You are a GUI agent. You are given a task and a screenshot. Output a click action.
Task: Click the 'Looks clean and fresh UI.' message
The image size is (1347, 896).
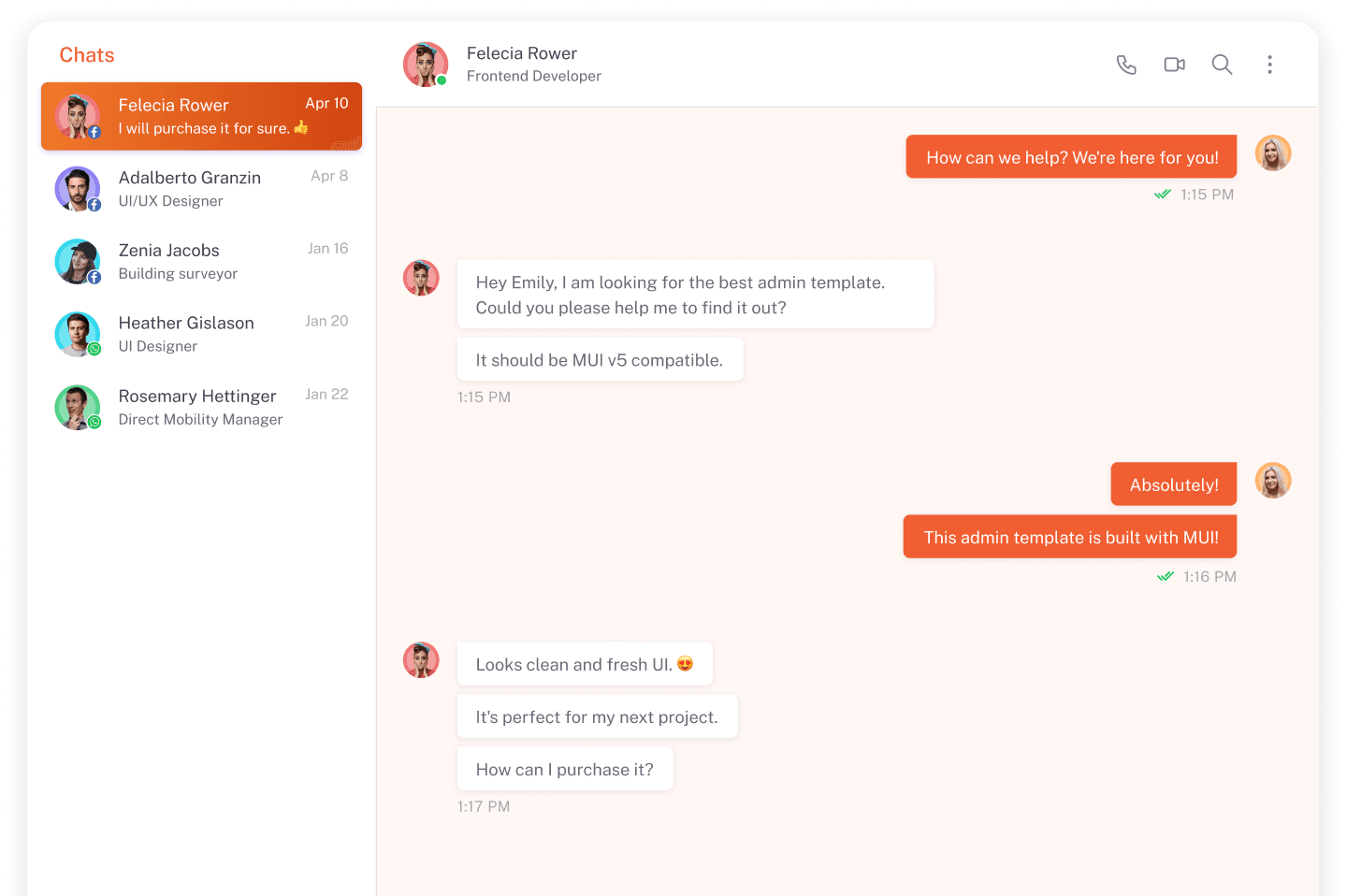click(x=584, y=664)
